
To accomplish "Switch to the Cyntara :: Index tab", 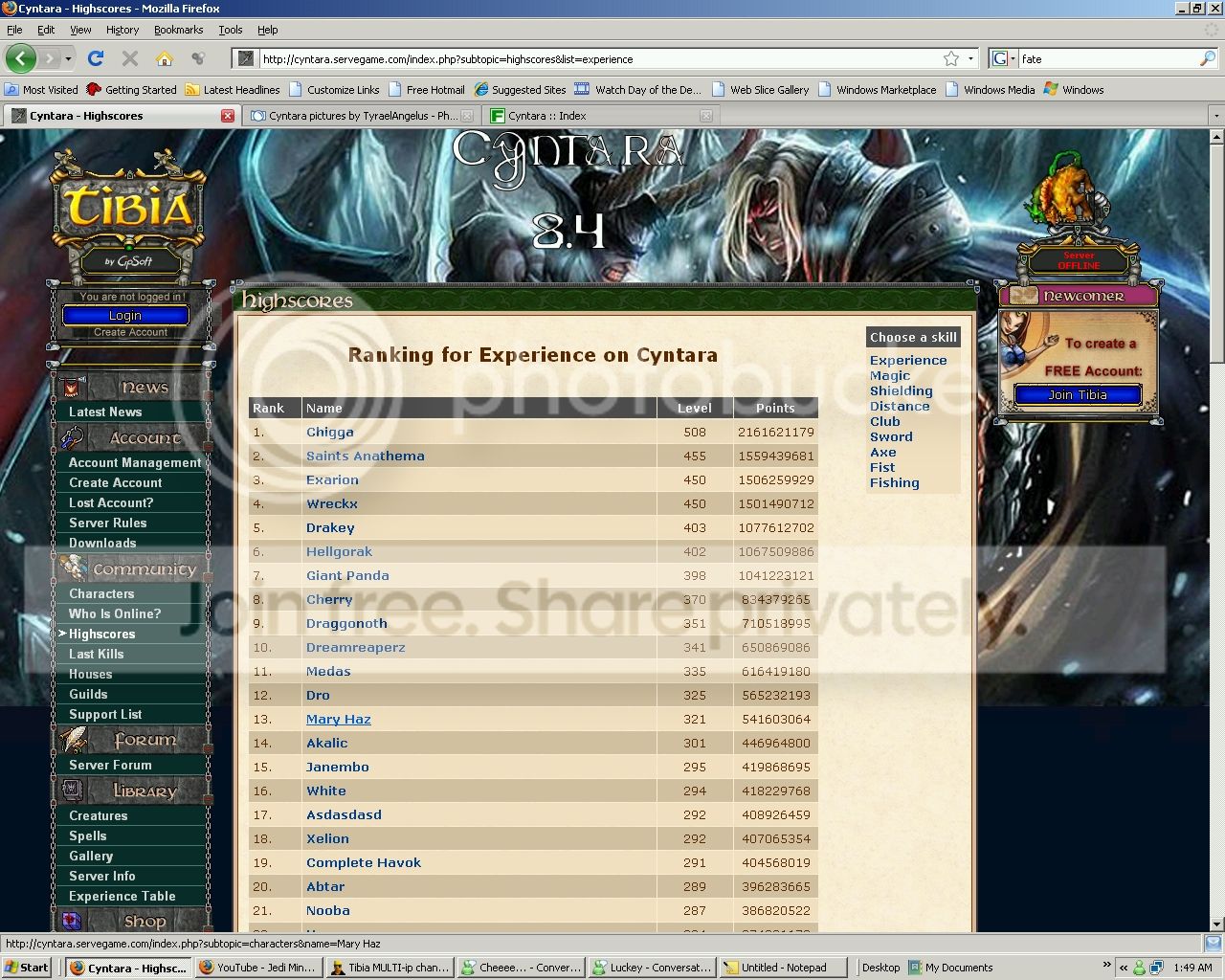I will click(601, 116).
